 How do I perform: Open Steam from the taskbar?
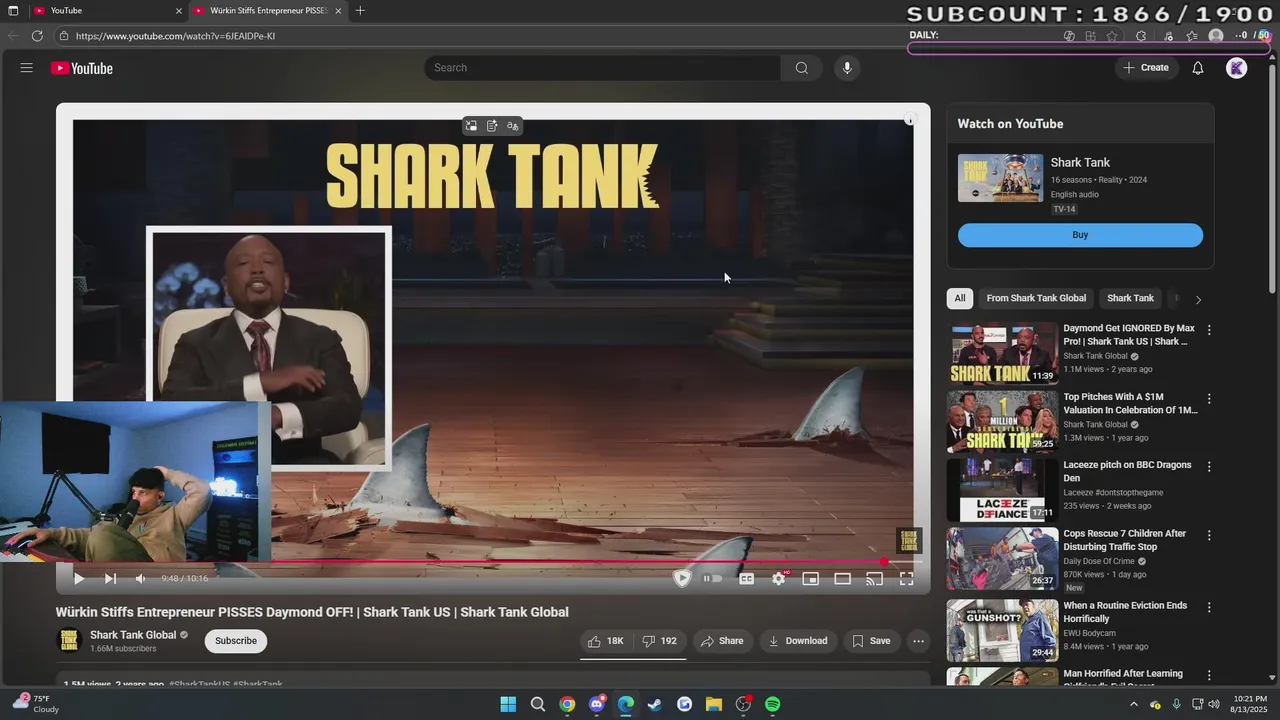tap(655, 704)
